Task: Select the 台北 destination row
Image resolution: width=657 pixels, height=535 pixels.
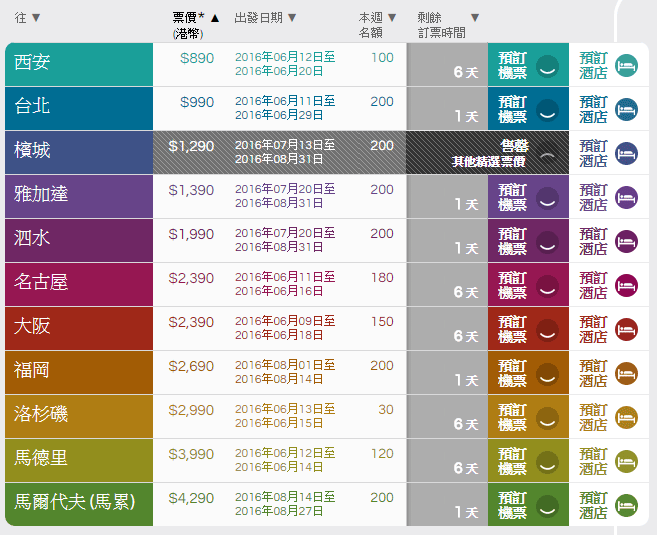Action: coord(79,108)
